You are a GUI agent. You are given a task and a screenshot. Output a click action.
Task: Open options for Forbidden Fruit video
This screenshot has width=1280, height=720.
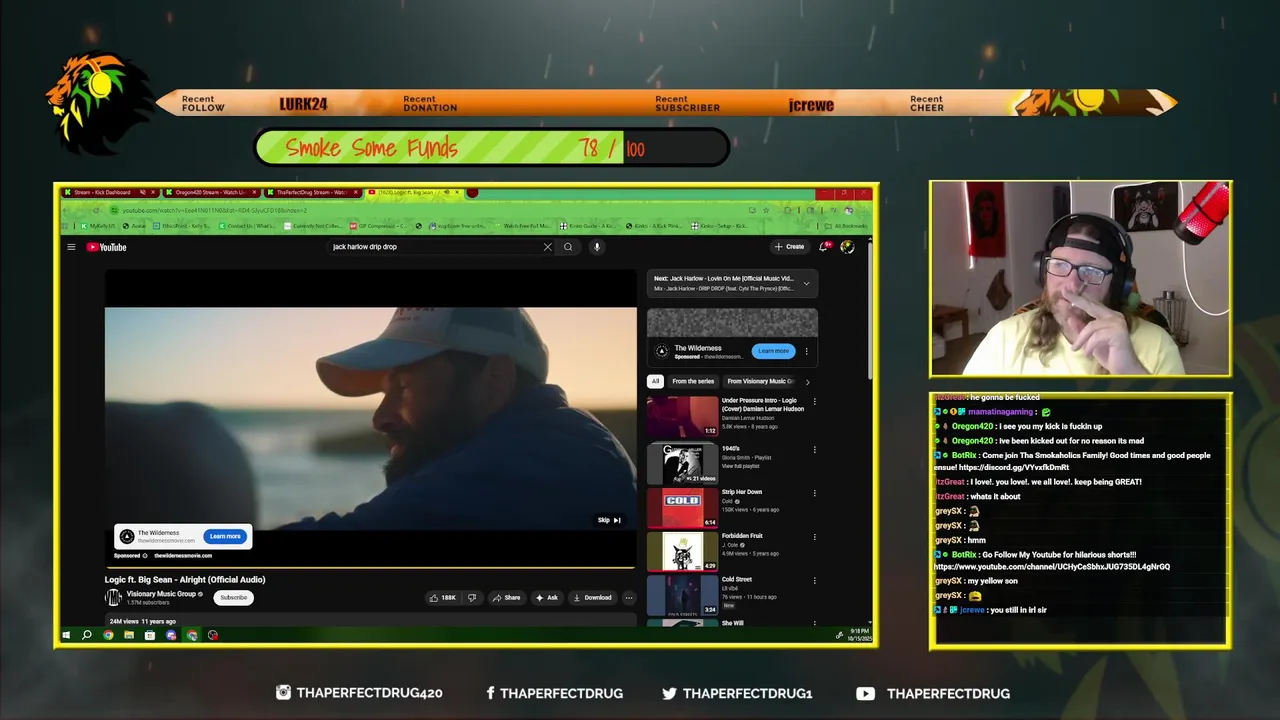click(x=814, y=537)
